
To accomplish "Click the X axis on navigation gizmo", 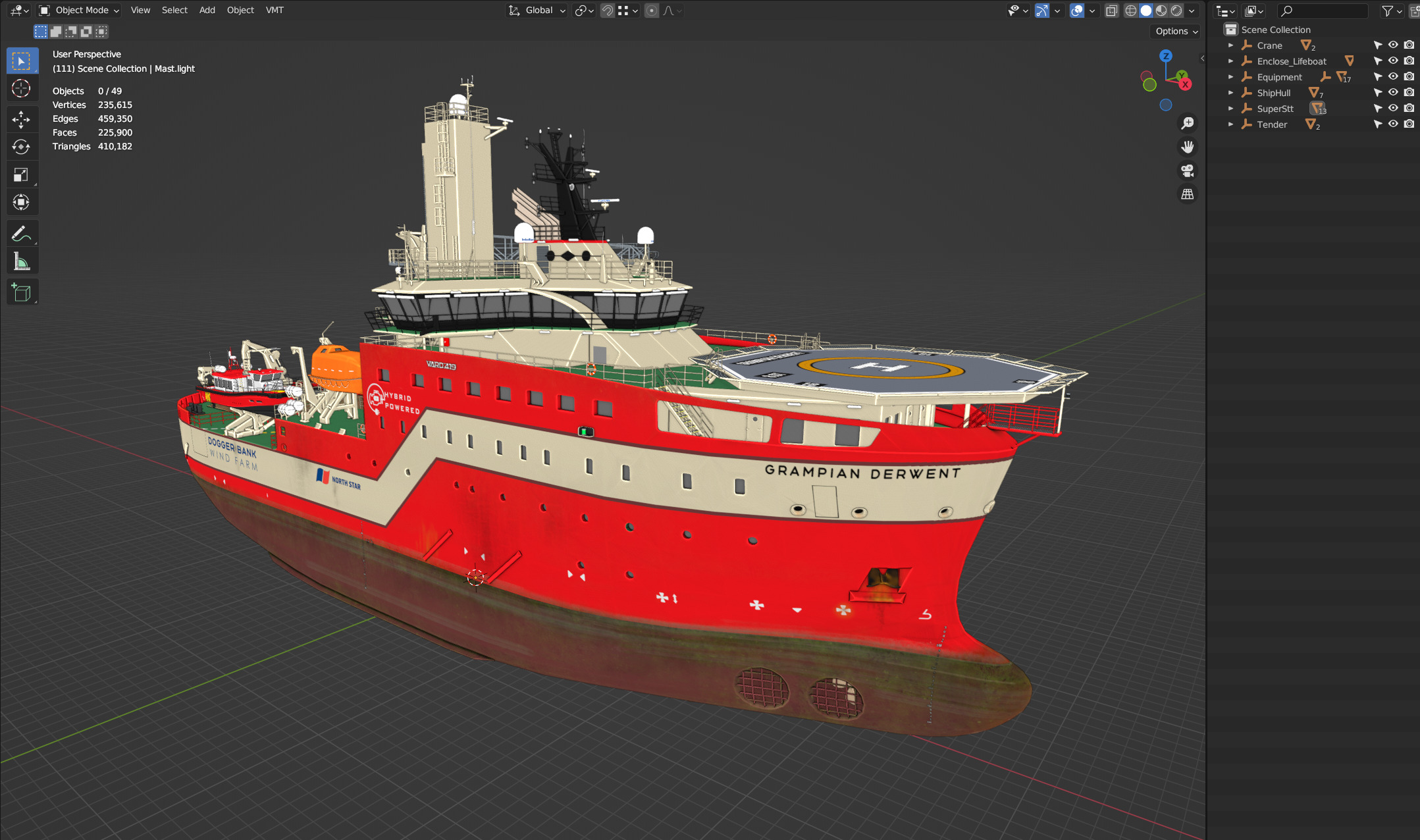I will [x=1185, y=84].
